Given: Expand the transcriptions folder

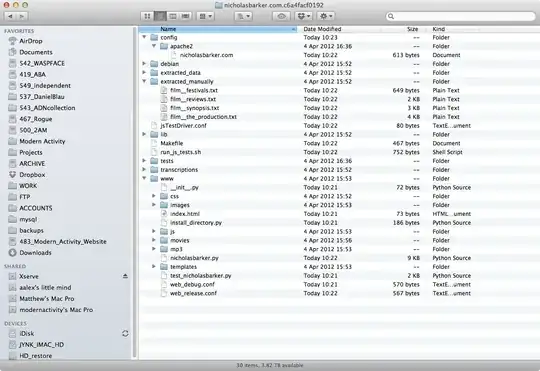Looking at the screenshot, I should [x=144, y=169].
